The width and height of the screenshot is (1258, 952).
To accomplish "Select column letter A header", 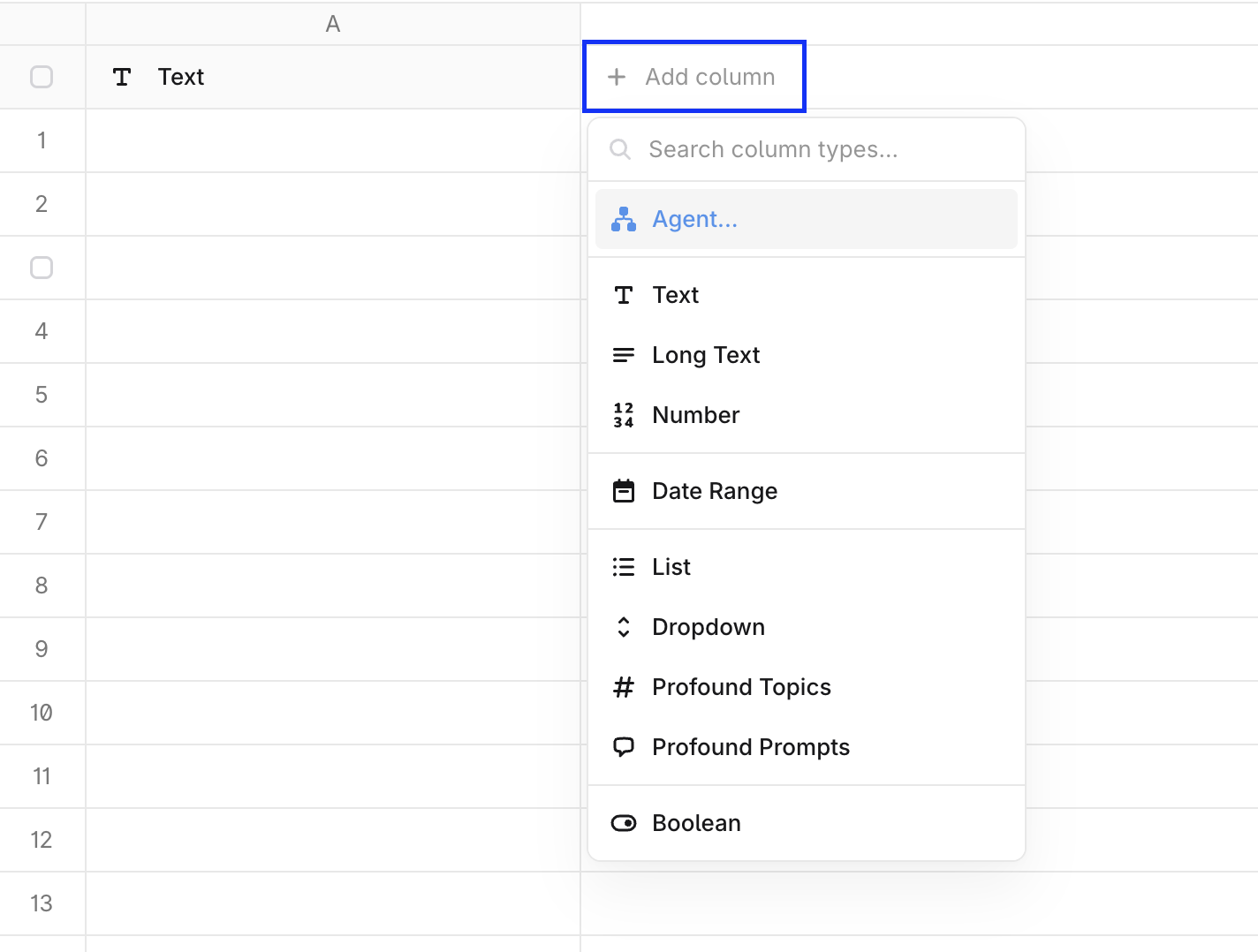I will pyautogui.click(x=333, y=24).
